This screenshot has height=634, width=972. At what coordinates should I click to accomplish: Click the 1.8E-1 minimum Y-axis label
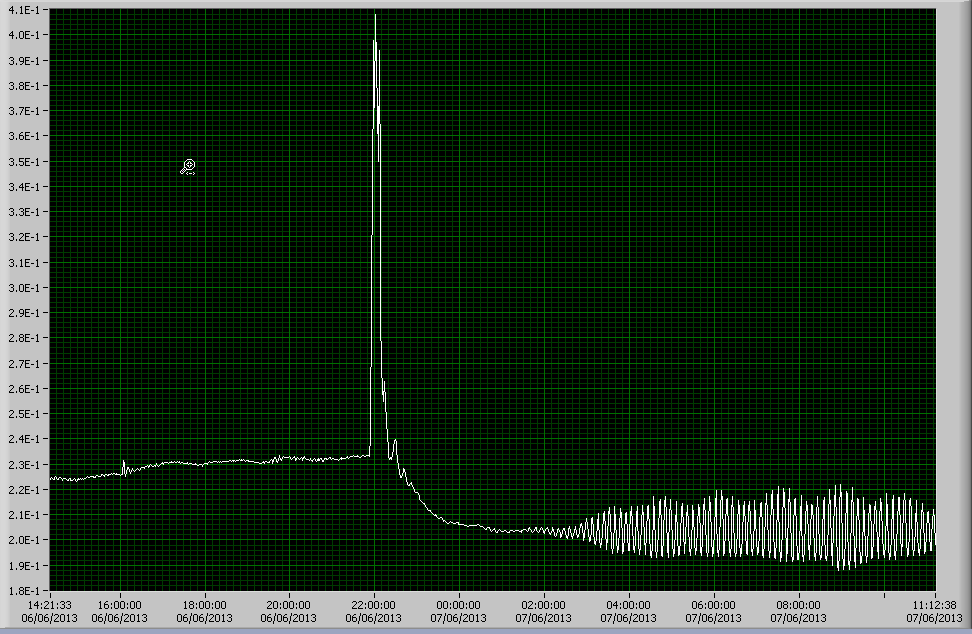click(x=23, y=590)
